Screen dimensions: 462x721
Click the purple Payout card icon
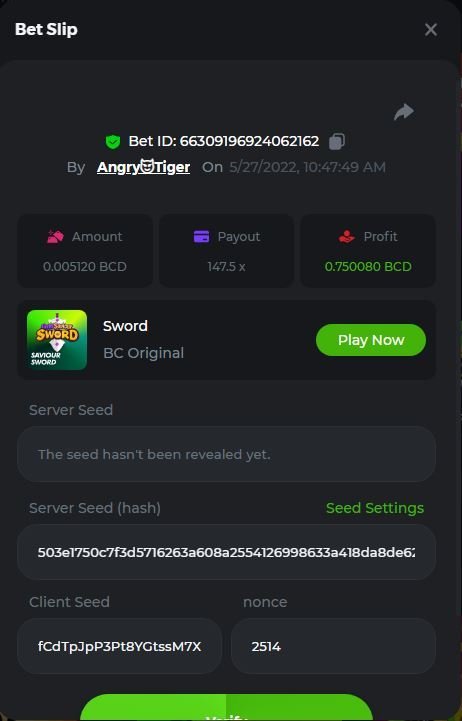pos(201,237)
